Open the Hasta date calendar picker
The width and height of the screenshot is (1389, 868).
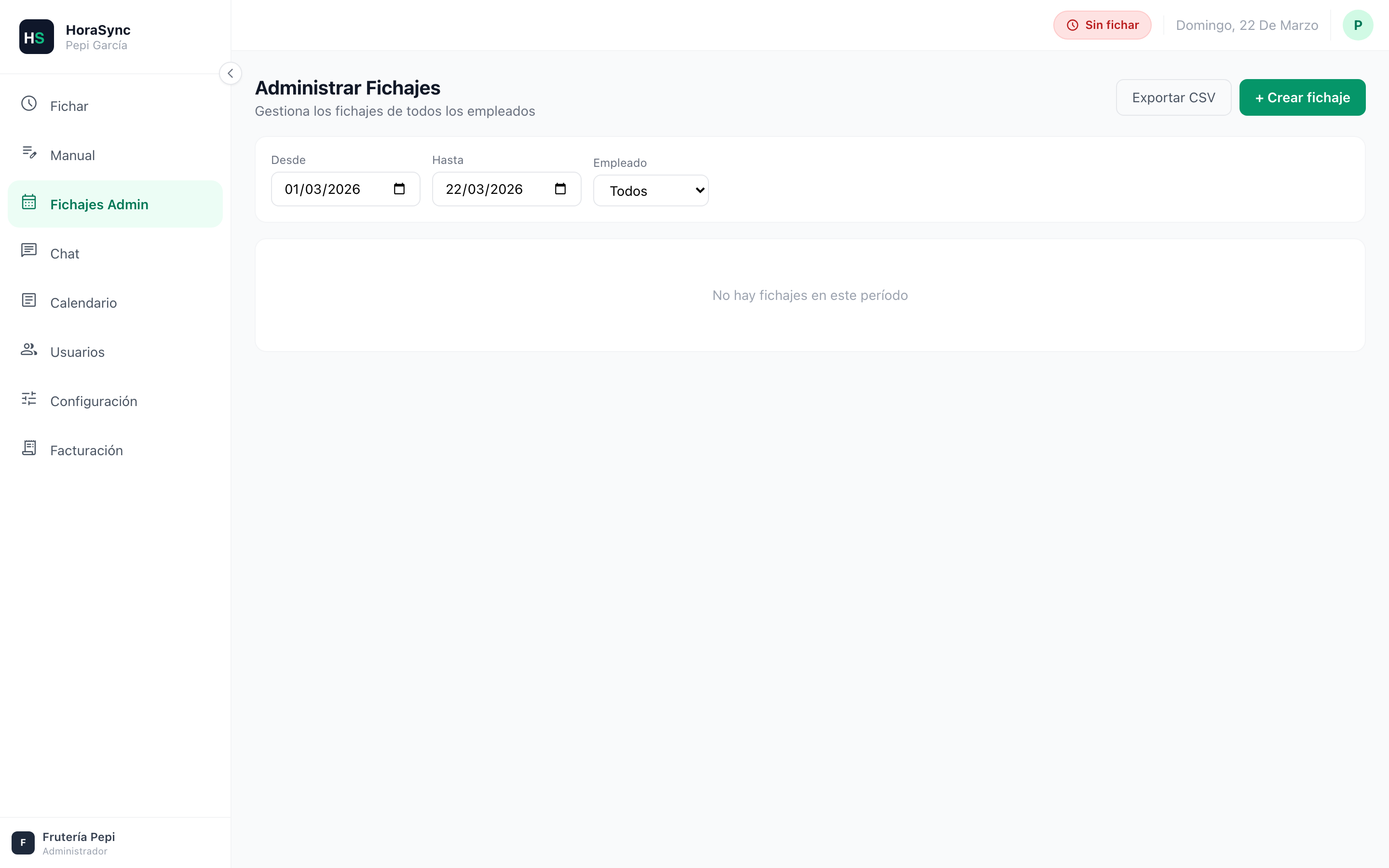coord(560,189)
